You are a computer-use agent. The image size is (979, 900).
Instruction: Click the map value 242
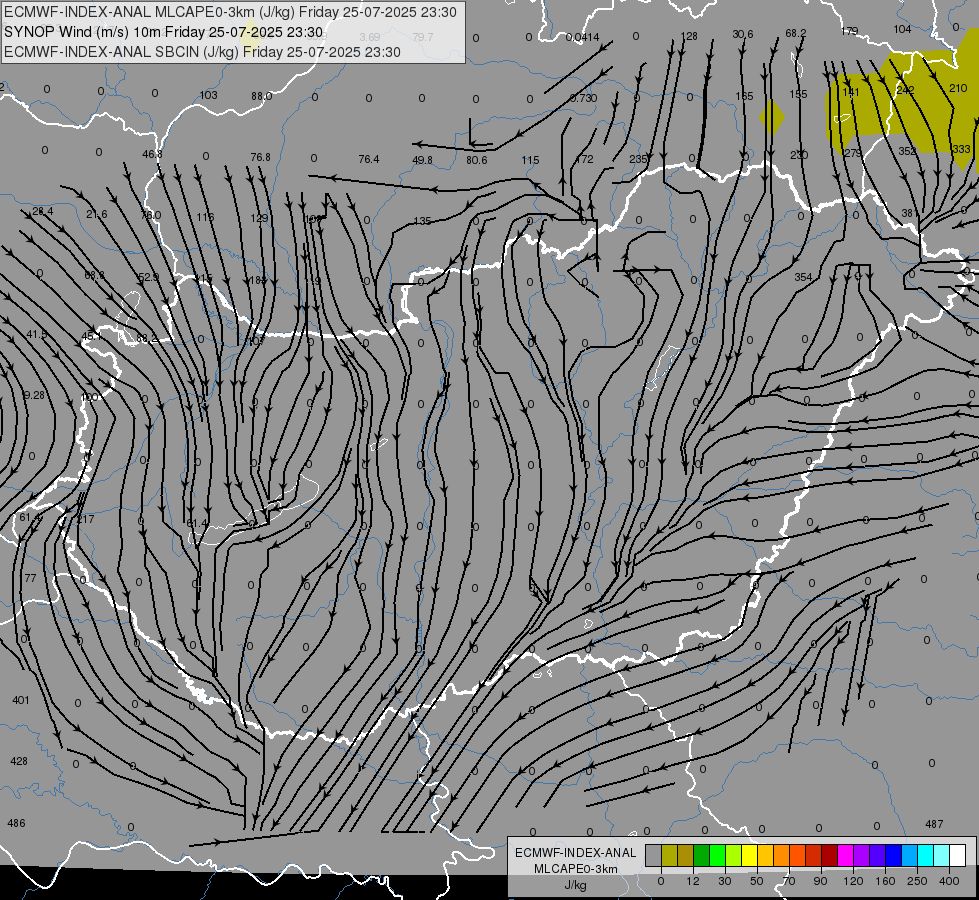tap(905, 90)
